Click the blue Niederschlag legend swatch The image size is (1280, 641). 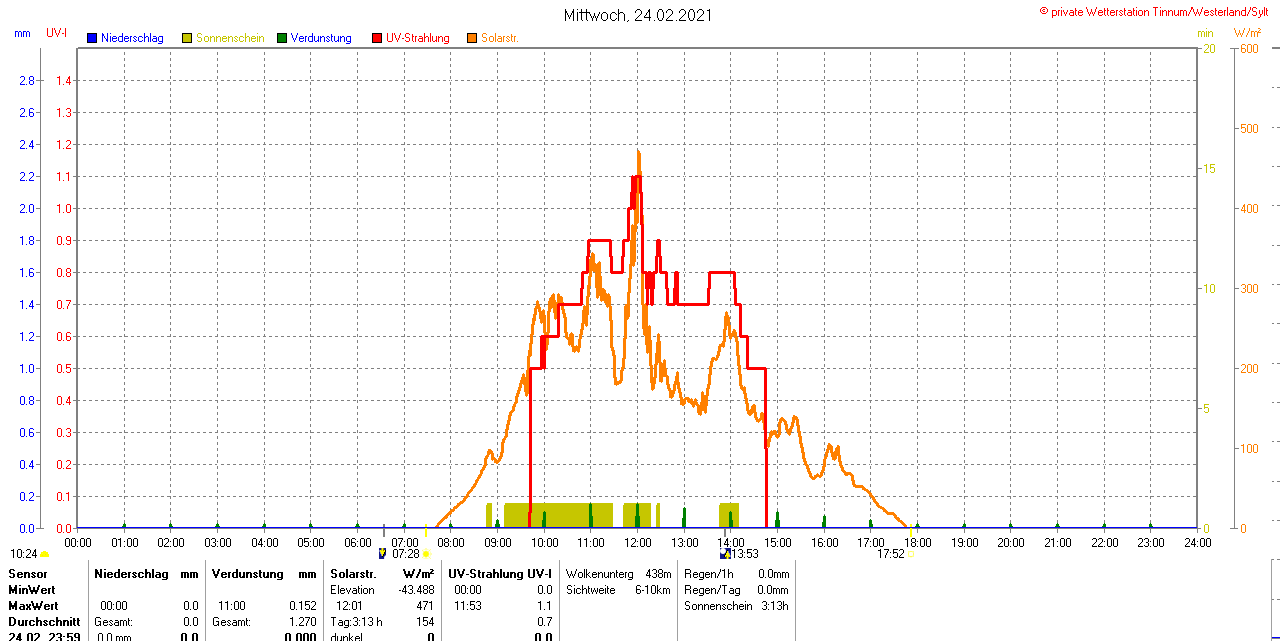click(x=92, y=38)
